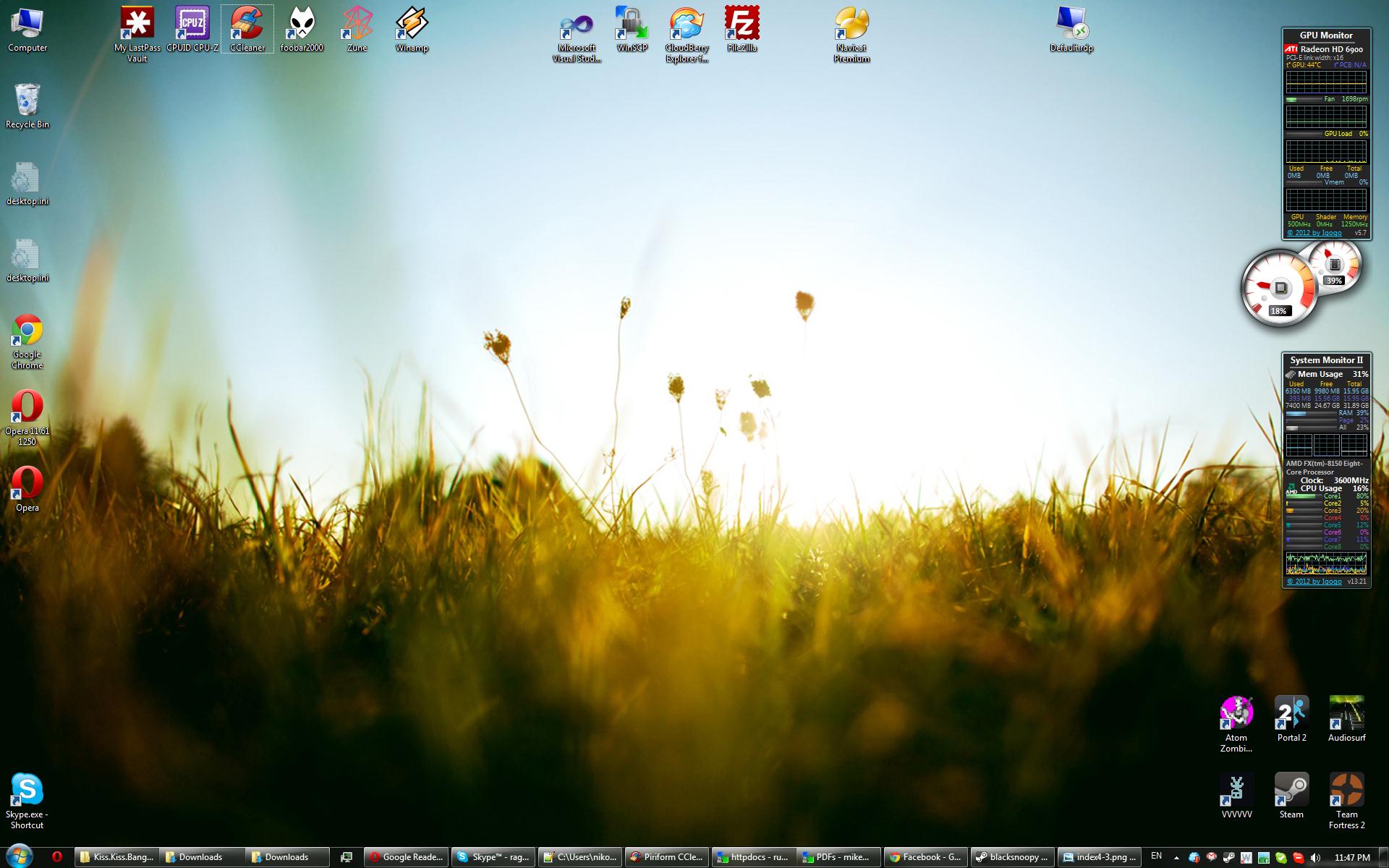Click the Show desktop strip

[x=1383, y=857]
